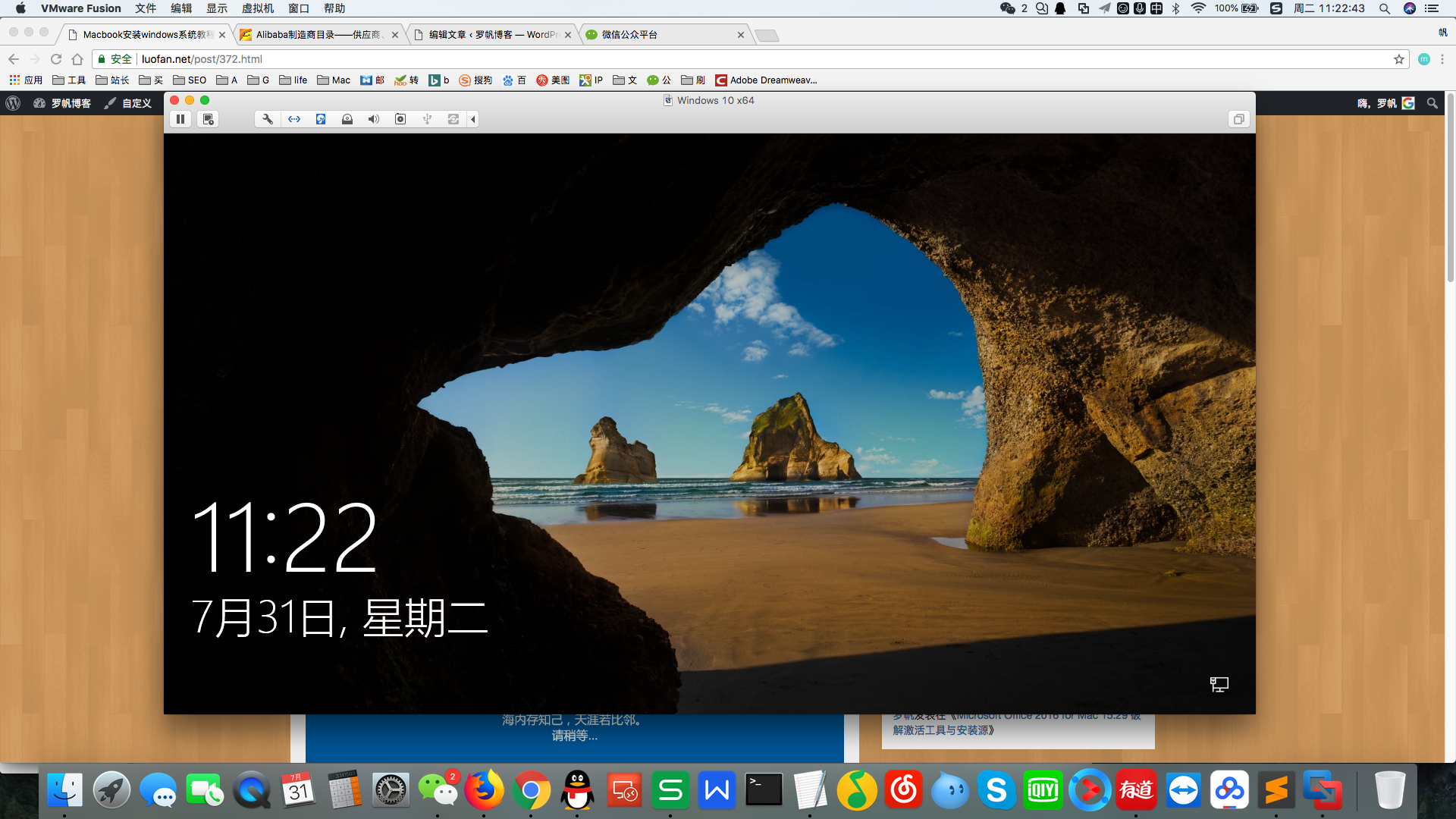Click 罗帆博客 in WordPress admin bar
The image size is (1456, 819).
[x=62, y=103]
